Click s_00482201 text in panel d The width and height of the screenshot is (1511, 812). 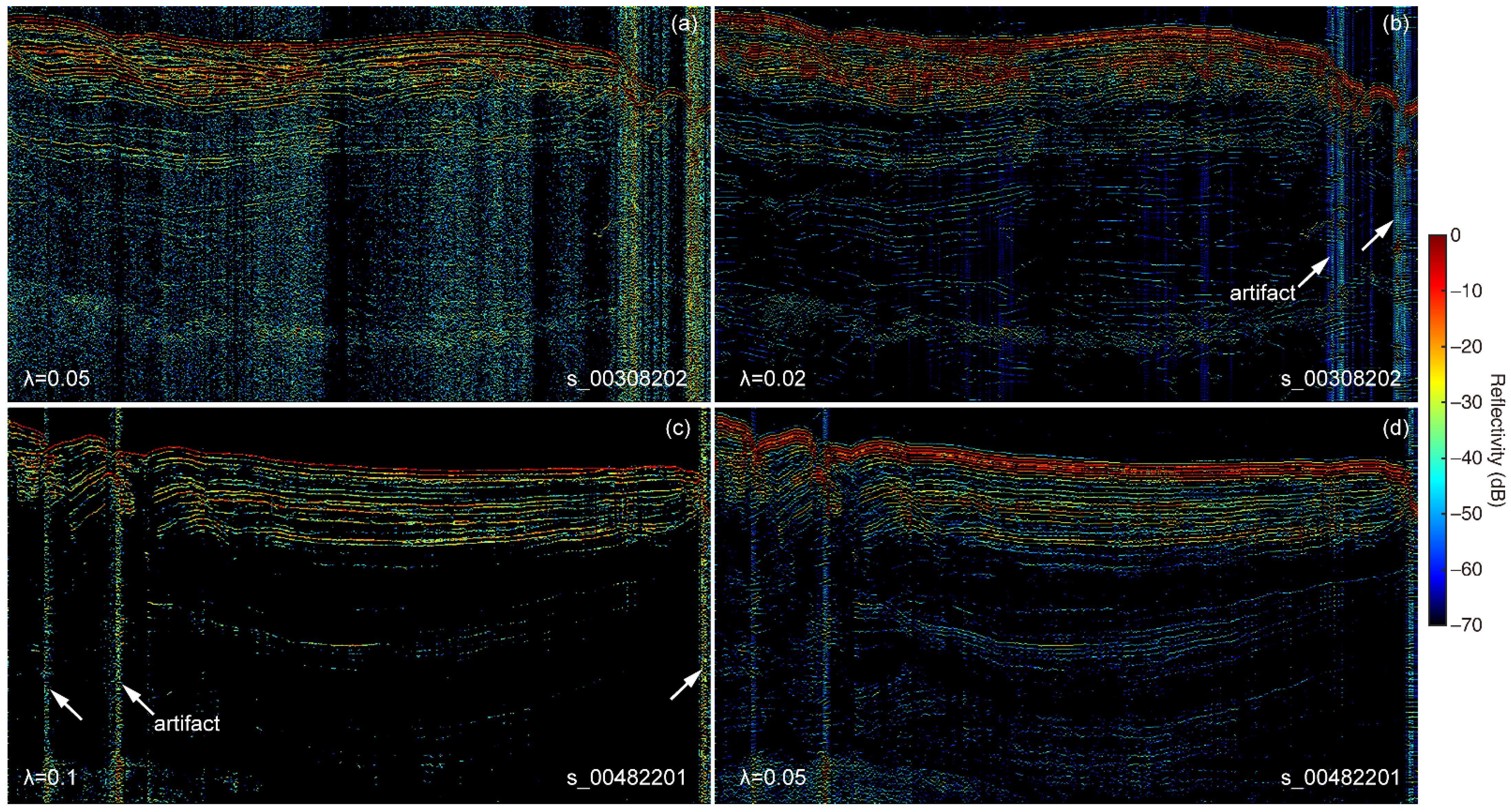(x=1340, y=777)
